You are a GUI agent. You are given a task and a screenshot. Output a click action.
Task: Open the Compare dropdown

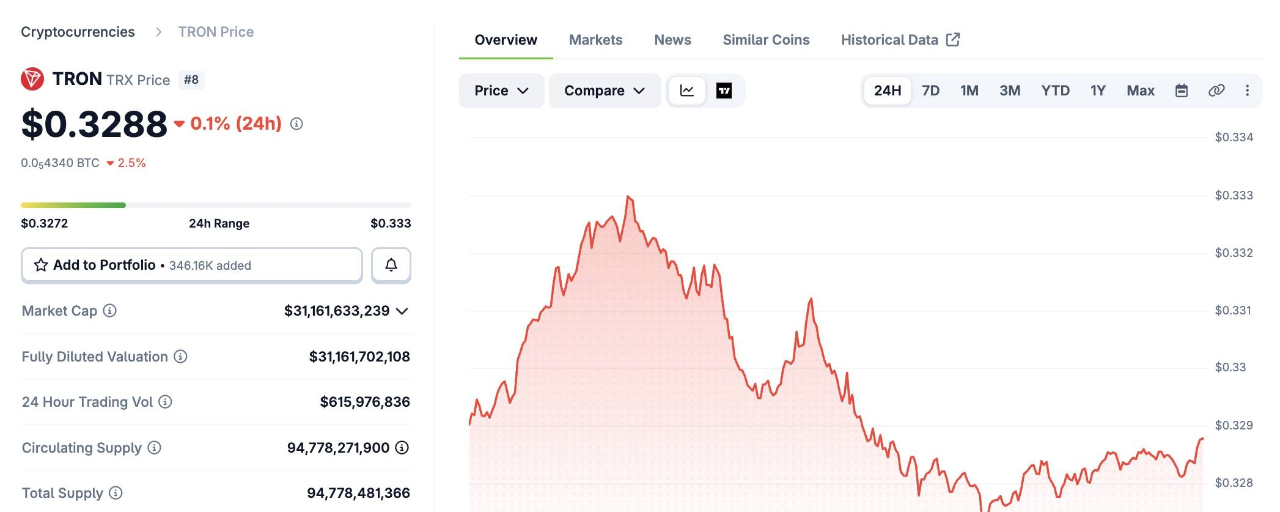click(x=605, y=91)
